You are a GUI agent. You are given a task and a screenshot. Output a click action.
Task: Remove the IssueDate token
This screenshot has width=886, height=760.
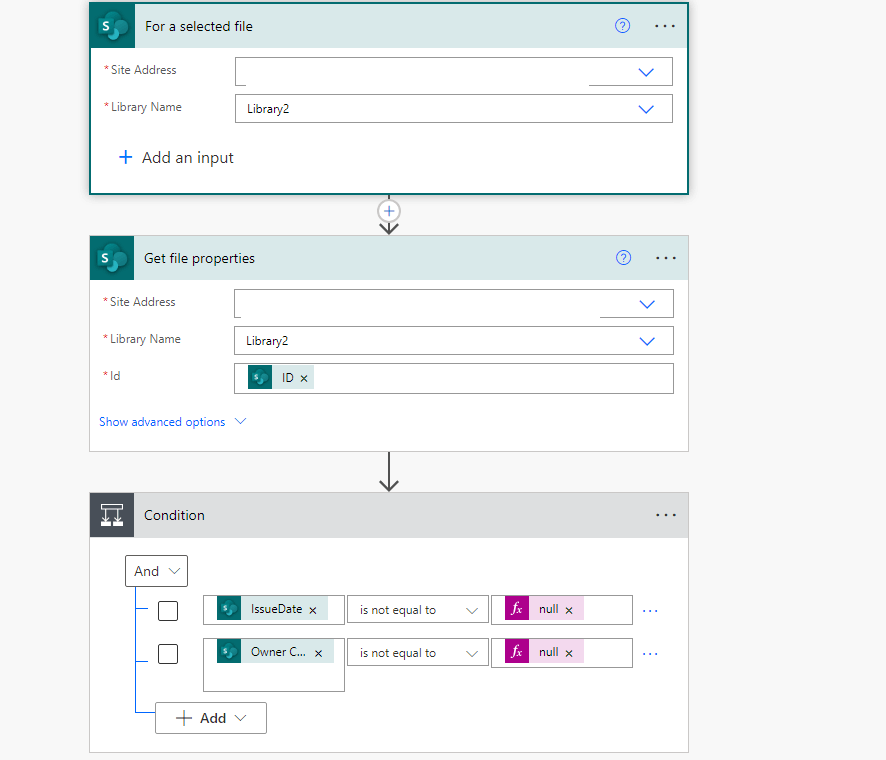[312, 610]
